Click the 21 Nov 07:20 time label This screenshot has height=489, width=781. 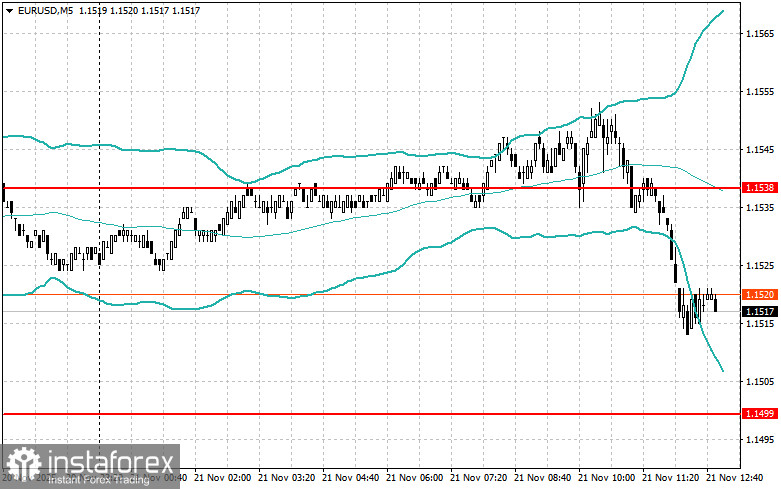pyautogui.click(x=479, y=478)
